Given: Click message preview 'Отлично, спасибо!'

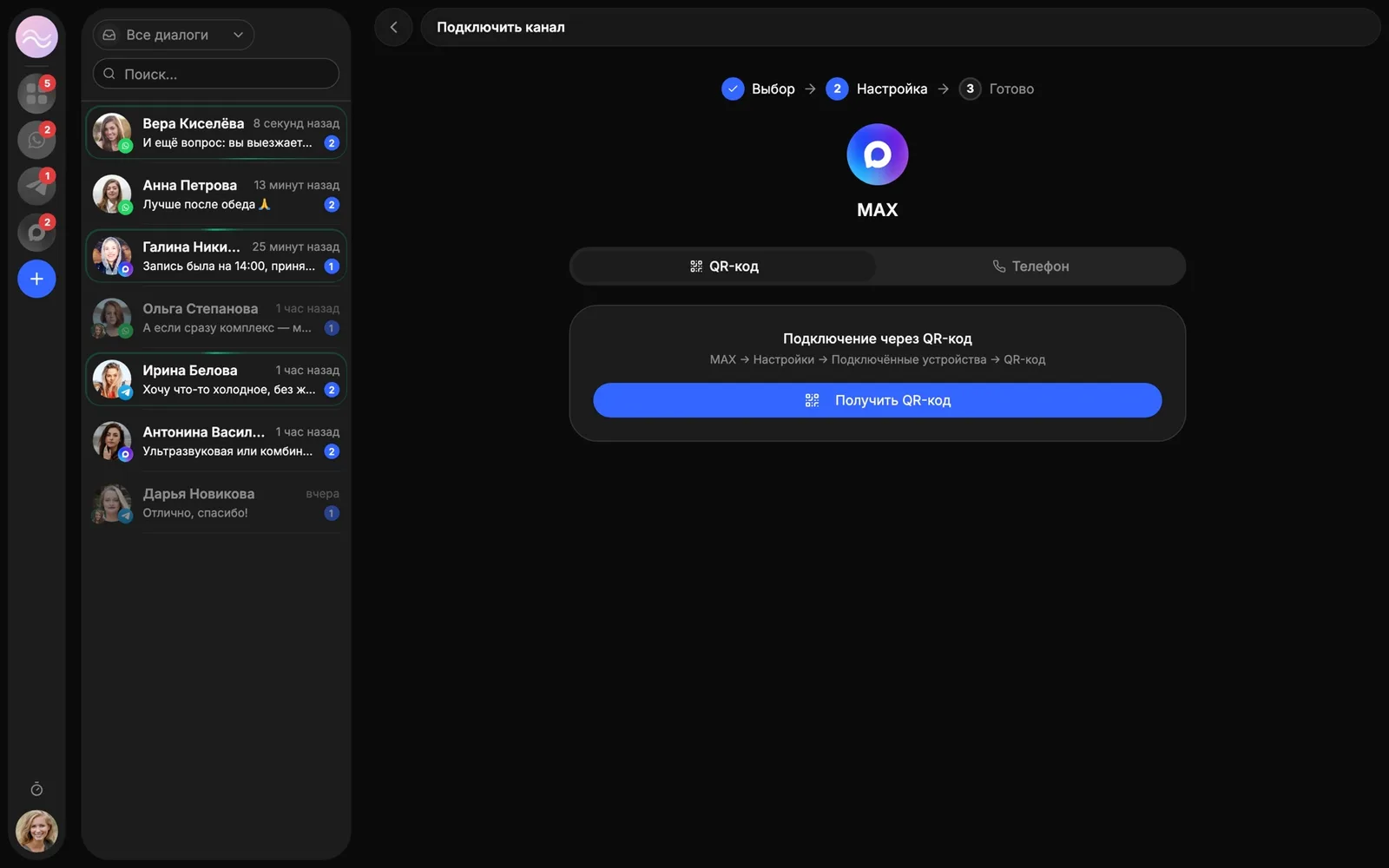Looking at the screenshot, I should [x=195, y=513].
